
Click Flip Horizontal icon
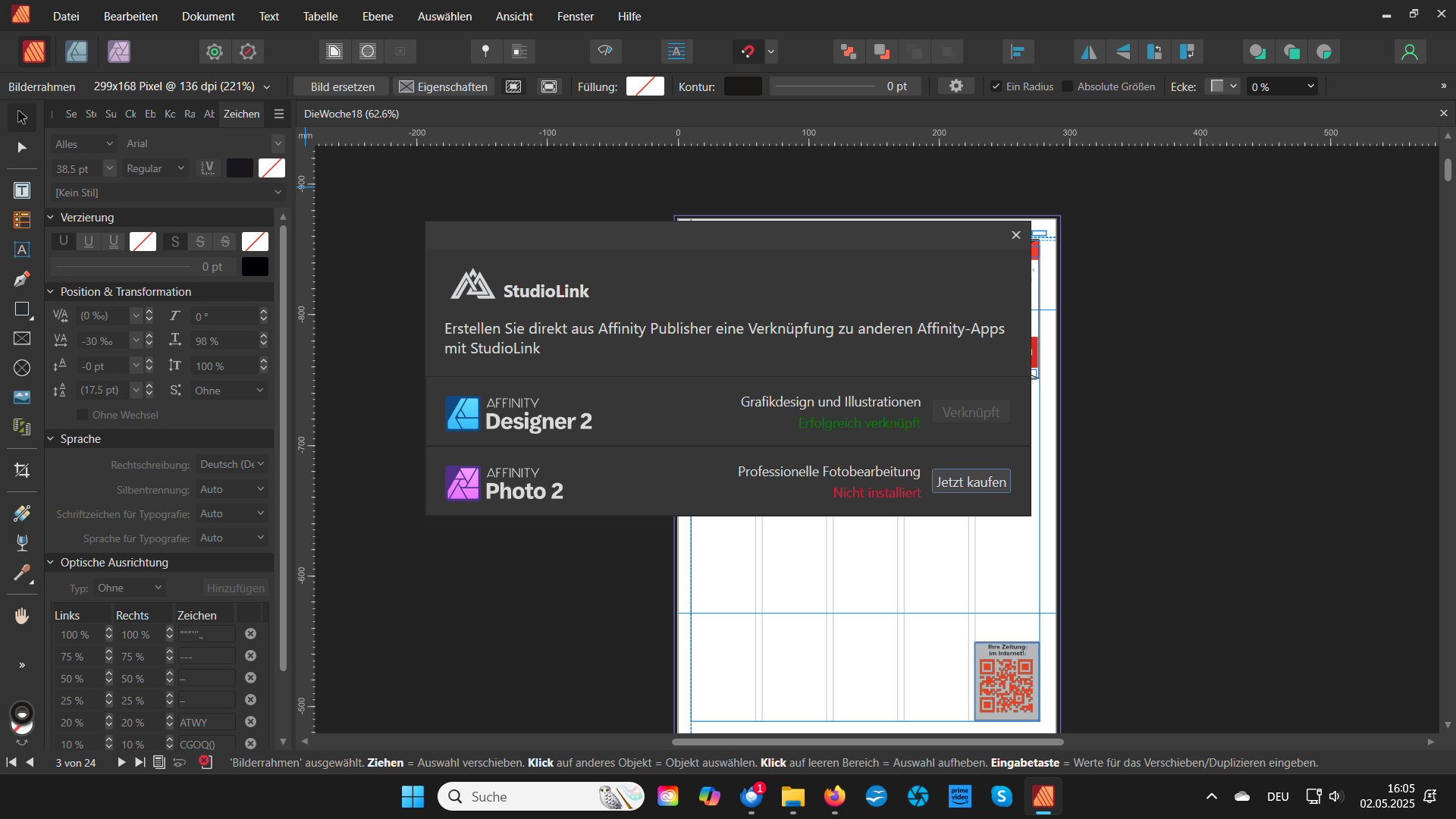(x=1089, y=52)
